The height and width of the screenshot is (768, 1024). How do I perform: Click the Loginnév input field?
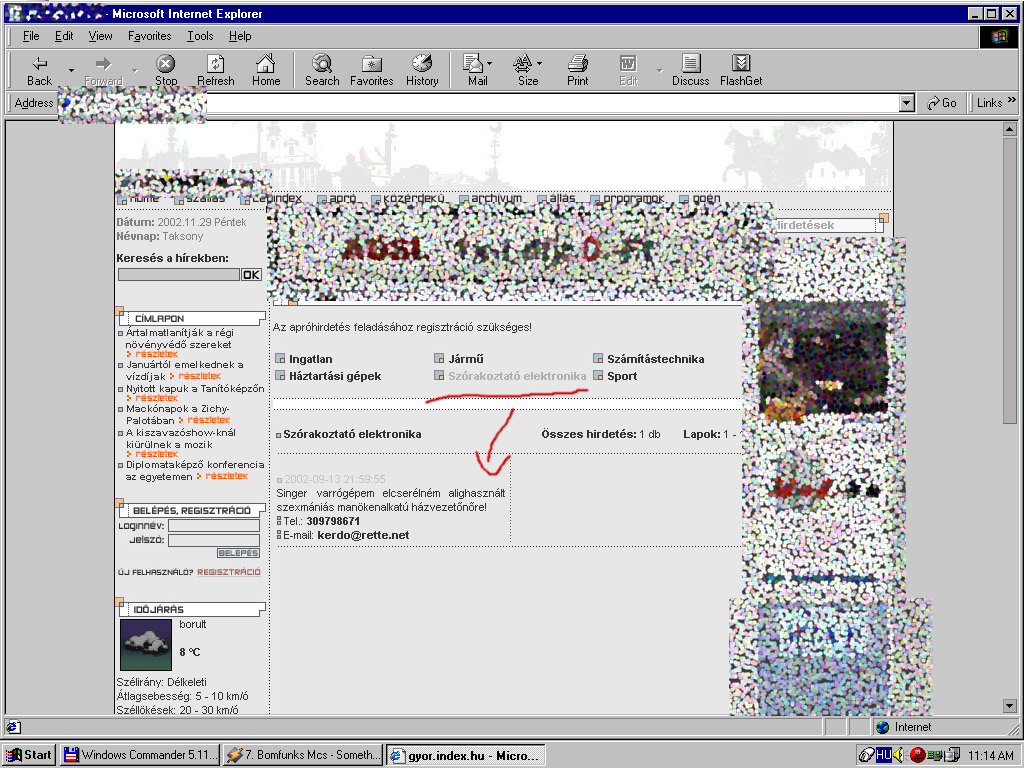tap(213, 525)
